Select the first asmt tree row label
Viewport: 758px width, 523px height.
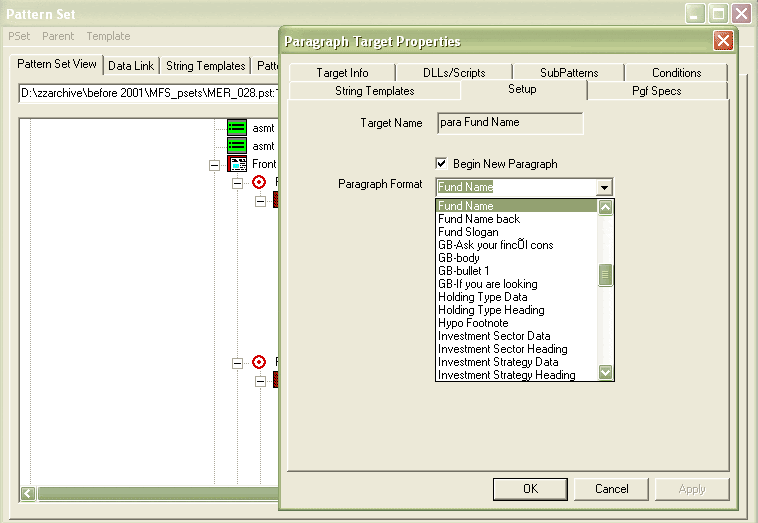[x=263, y=129]
